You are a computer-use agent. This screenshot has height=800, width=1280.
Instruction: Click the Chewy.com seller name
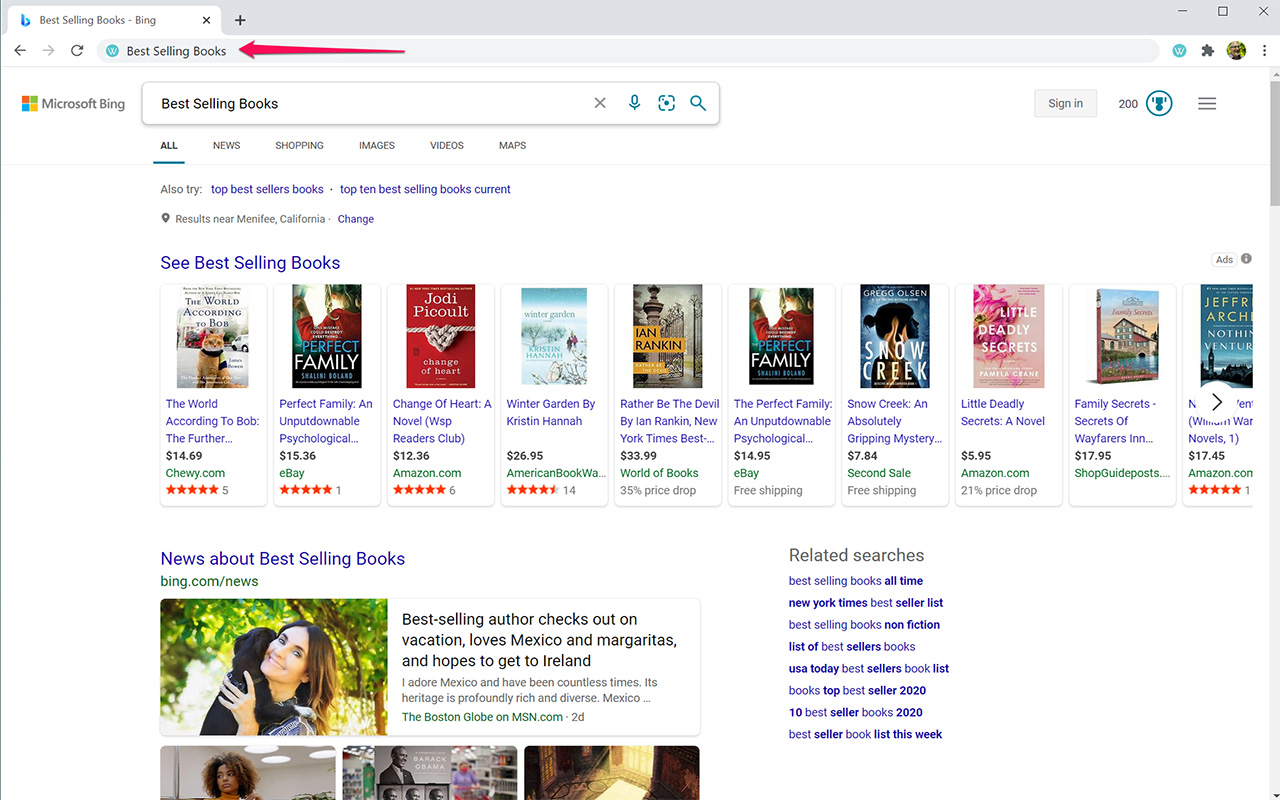point(195,473)
